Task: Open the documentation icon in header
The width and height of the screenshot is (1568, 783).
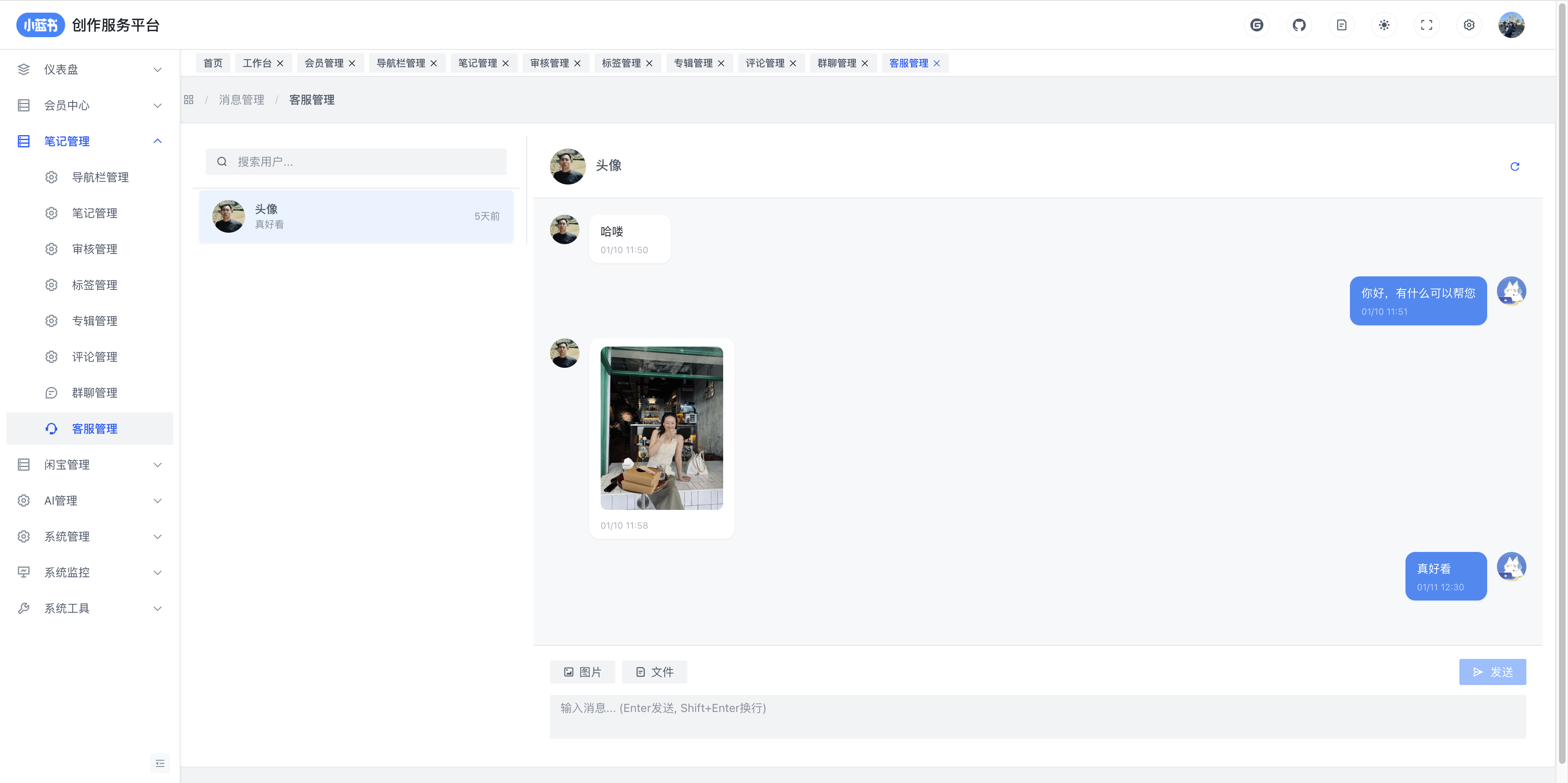Action: coord(1341,25)
